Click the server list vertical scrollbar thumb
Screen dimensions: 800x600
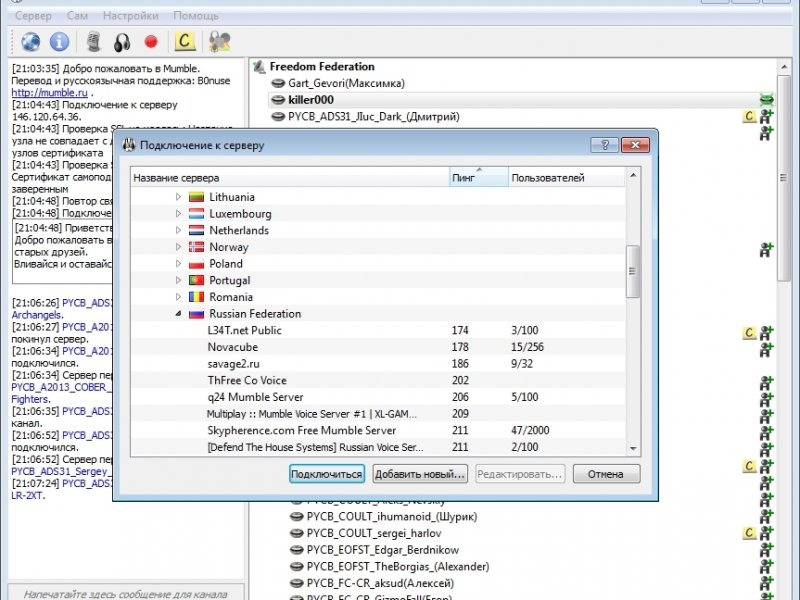(x=633, y=271)
